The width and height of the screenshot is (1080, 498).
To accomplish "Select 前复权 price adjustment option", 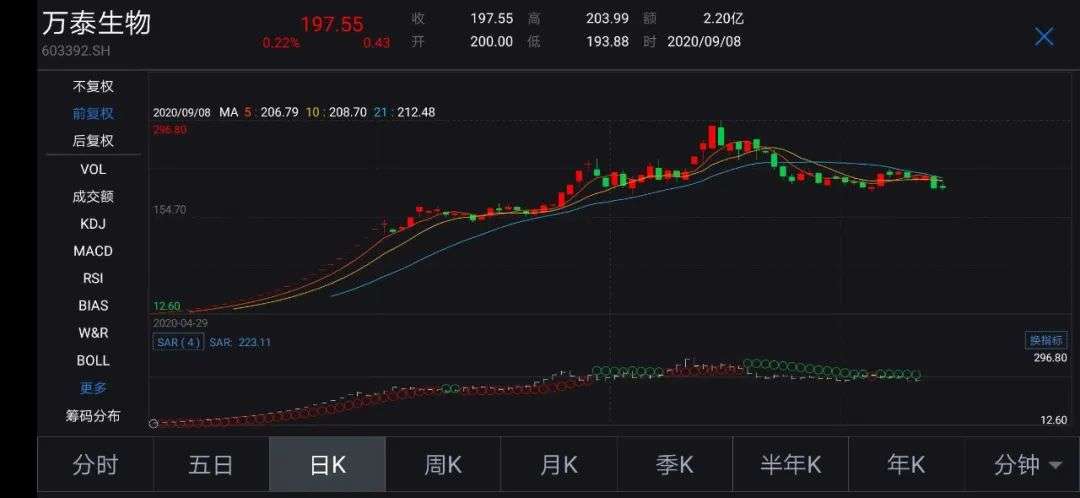I will [93, 114].
